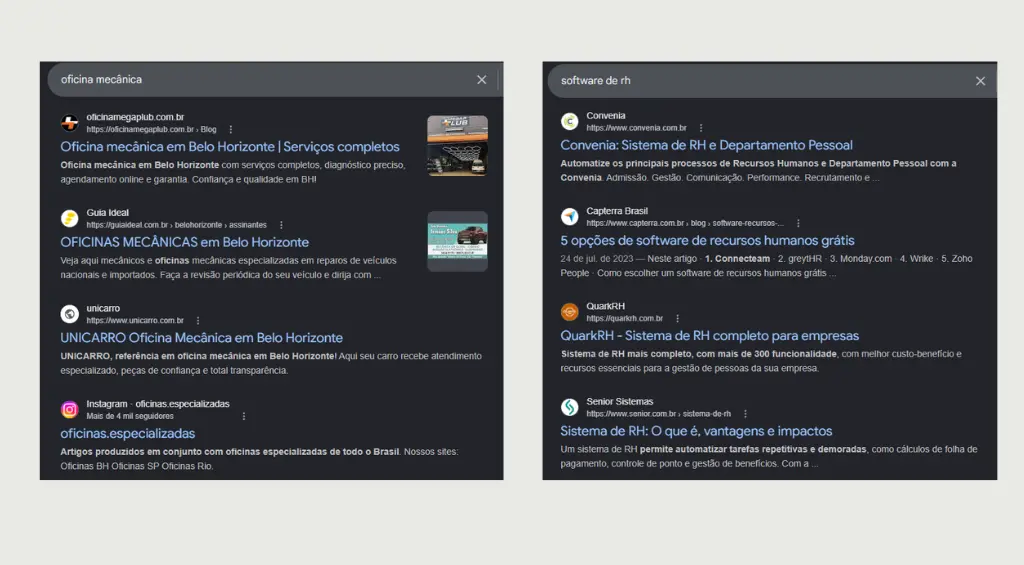The width and height of the screenshot is (1024, 565).
Task: Open 'QuarkRH - Sistema de RH completo para empresas'
Action: tap(710, 336)
